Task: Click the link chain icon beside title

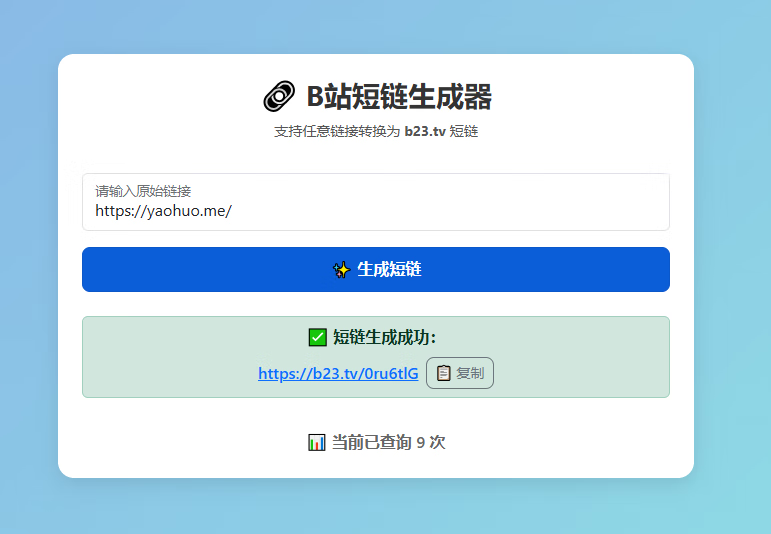Action: (279, 96)
